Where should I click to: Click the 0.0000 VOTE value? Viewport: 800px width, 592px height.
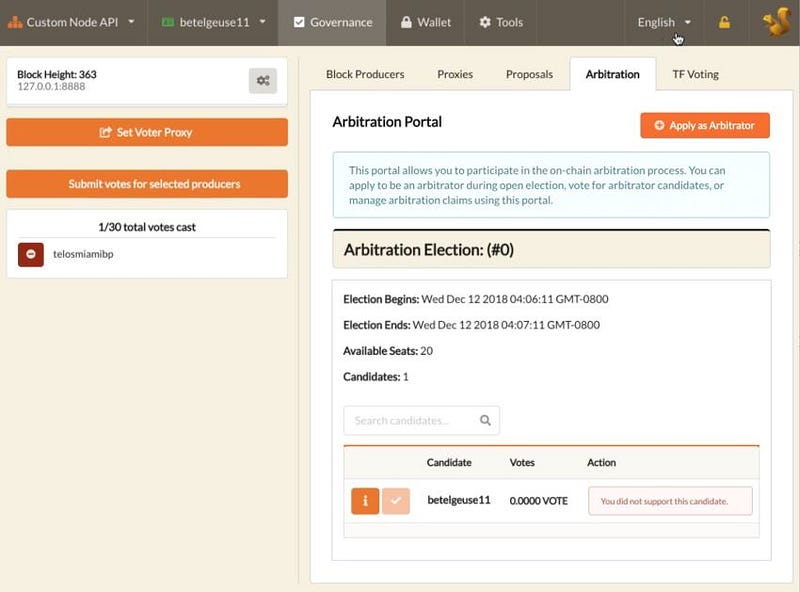pos(538,501)
